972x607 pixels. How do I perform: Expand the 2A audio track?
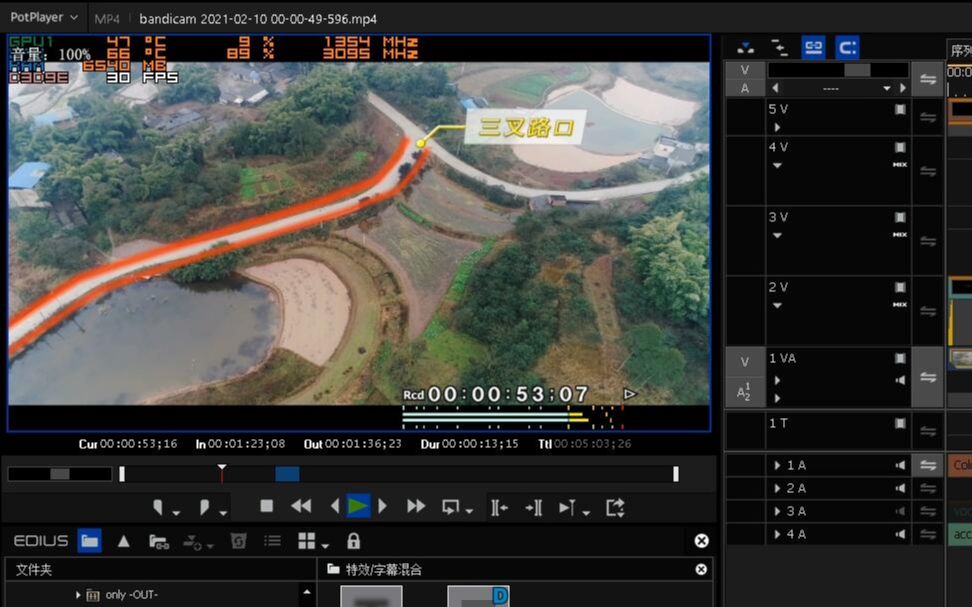[x=776, y=488]
